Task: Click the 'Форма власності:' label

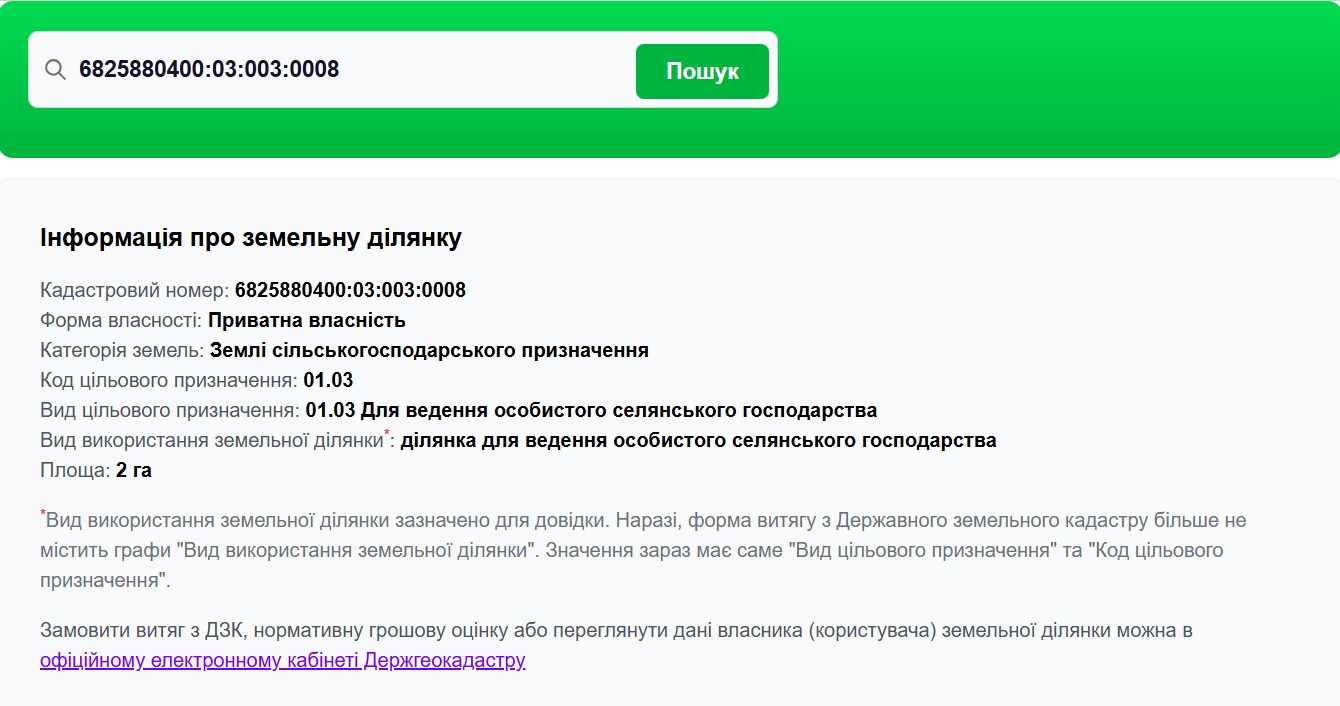Action: click(121, 321)
